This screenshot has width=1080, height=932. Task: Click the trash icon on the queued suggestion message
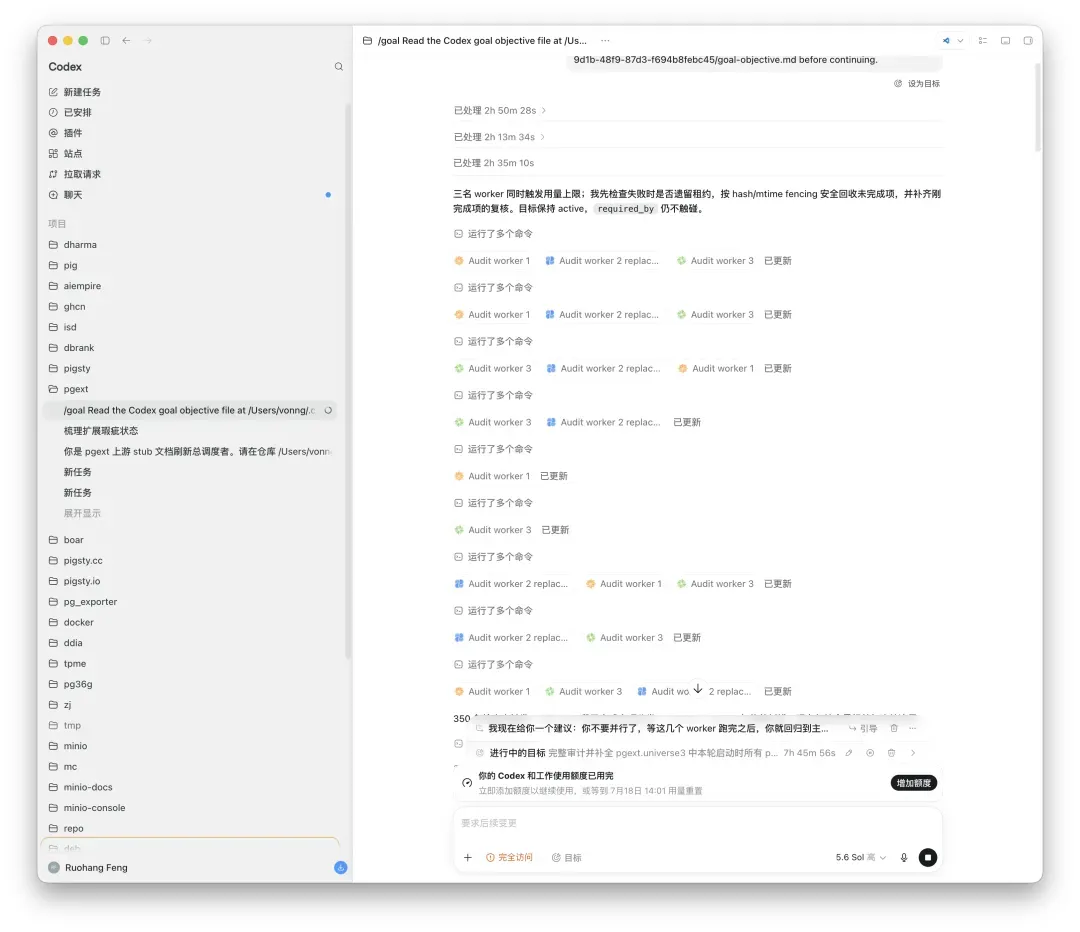coord(893,728)
